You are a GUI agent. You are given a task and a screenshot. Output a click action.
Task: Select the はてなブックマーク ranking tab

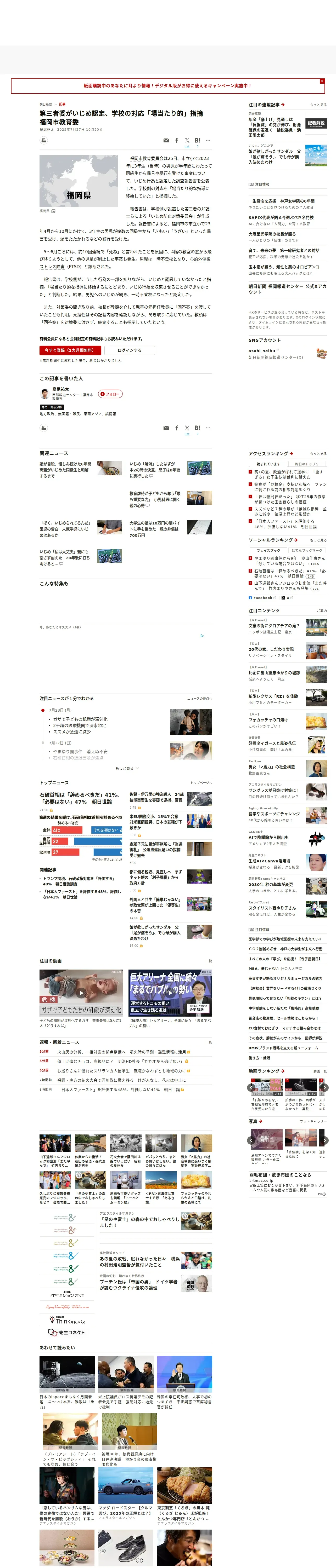click(x=307, y=550)
